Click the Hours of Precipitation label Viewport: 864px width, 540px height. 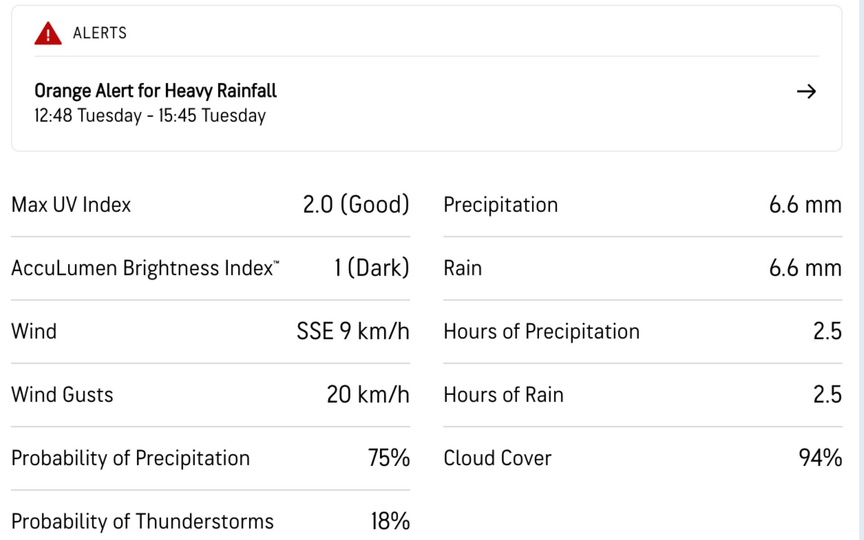(541, 331)
